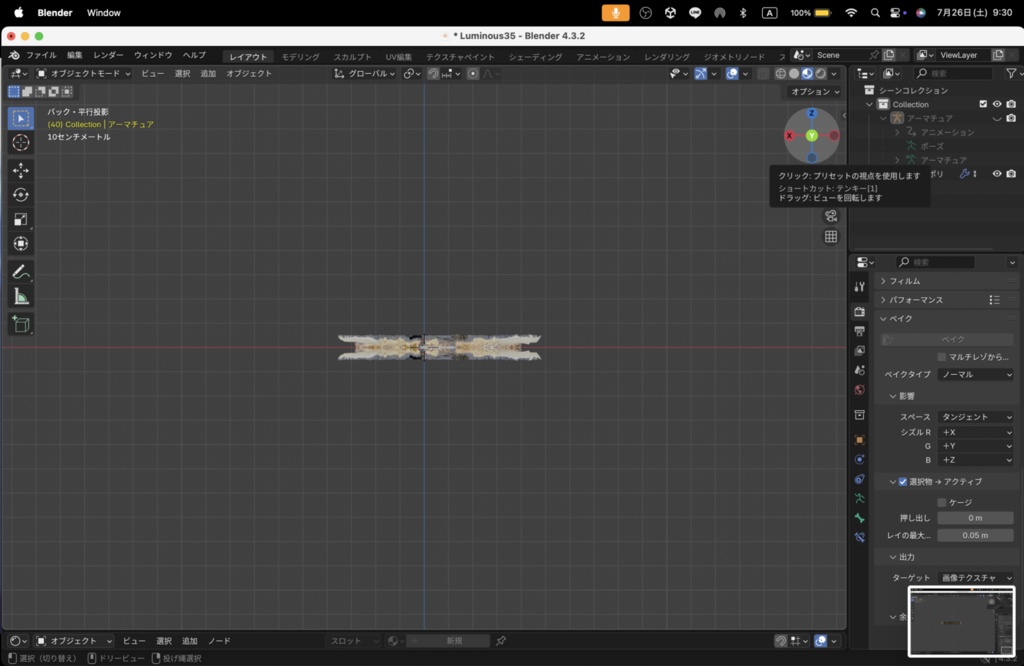
Task: Switch to the モデリング workspace tab
Action: (x=300, y=57)
